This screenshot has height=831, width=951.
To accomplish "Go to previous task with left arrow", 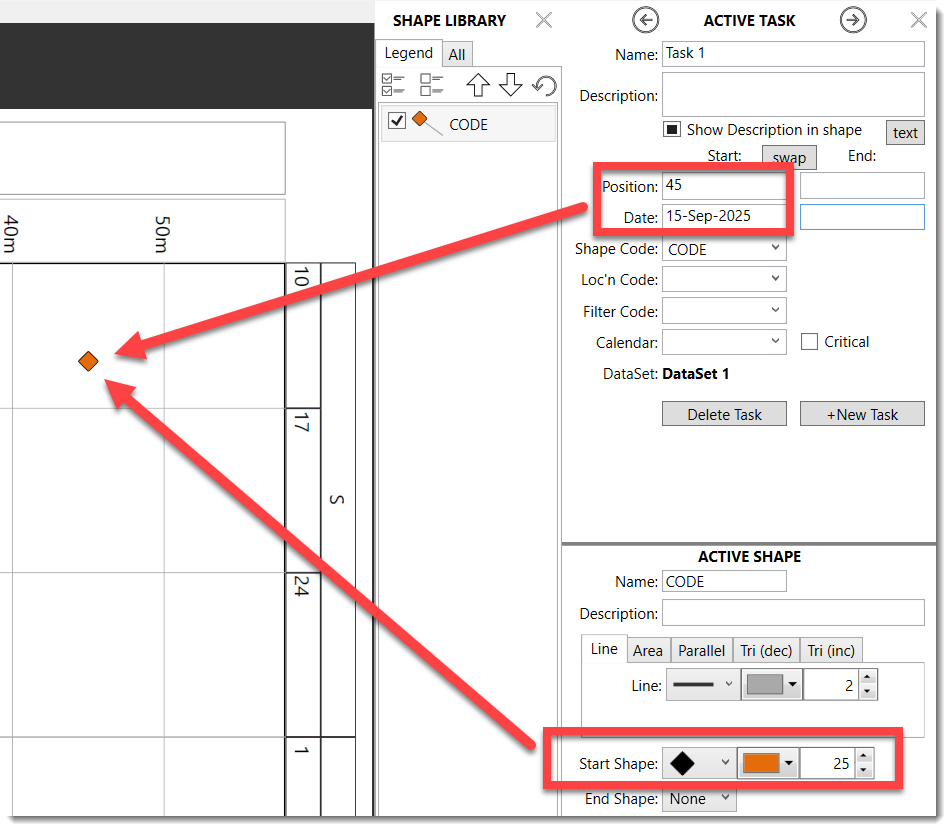I will (x=645, y=20).
